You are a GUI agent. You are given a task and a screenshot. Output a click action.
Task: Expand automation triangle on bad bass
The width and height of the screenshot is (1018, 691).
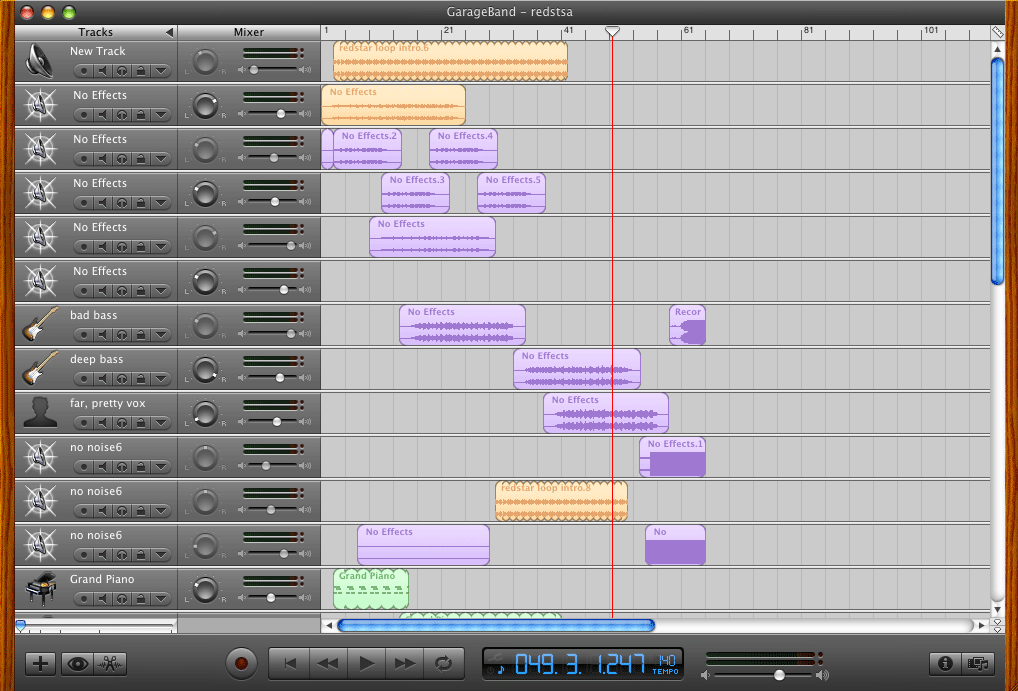[161, 334]
